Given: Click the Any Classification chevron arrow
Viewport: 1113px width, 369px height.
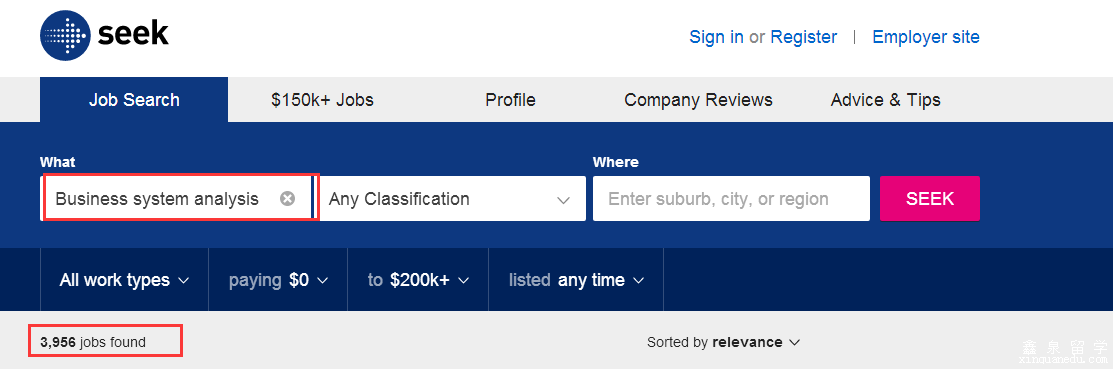Looking at the screenshot, I should tap(564, 200).
